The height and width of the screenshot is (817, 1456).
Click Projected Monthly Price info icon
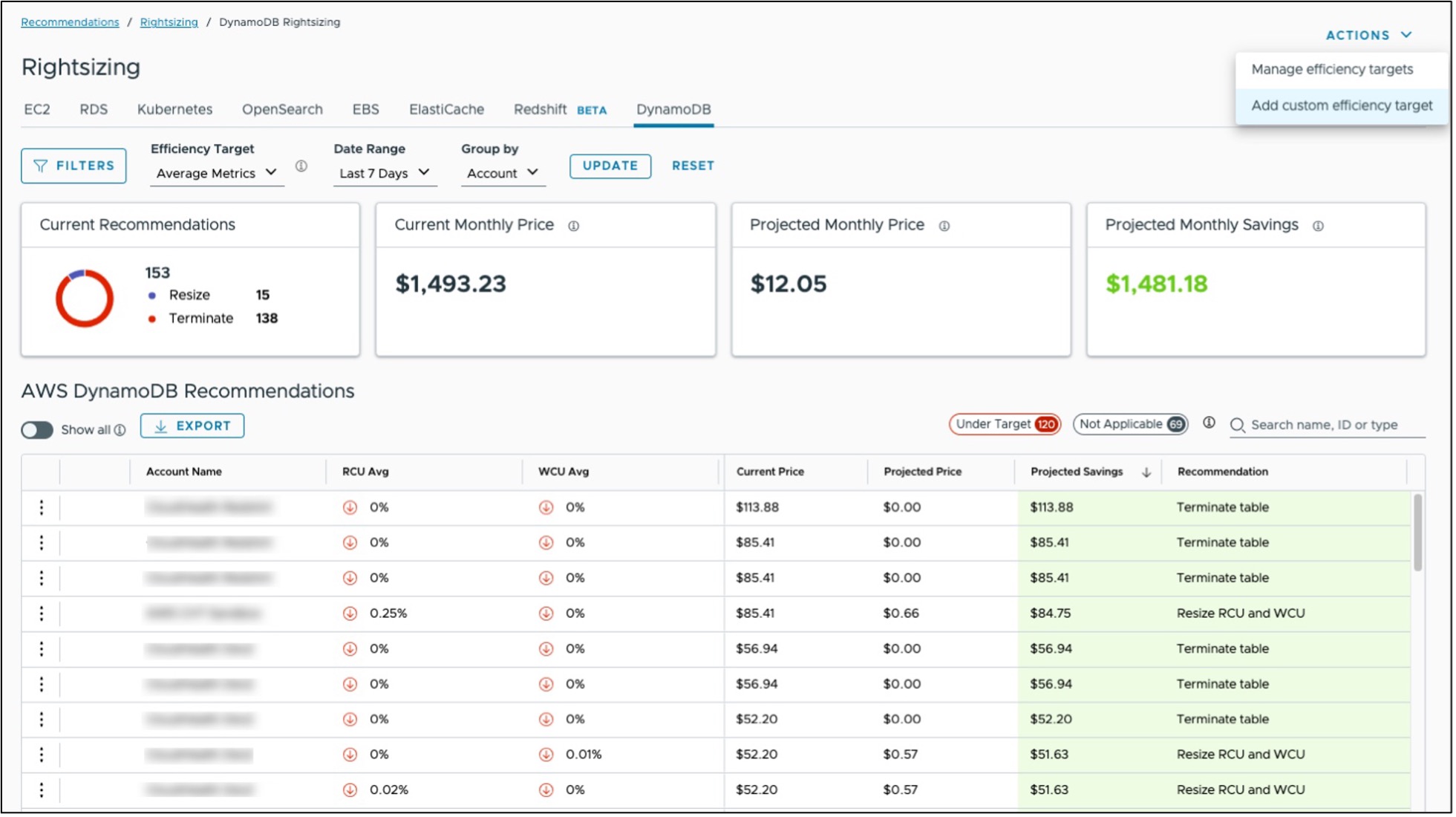tap(944, 226)
